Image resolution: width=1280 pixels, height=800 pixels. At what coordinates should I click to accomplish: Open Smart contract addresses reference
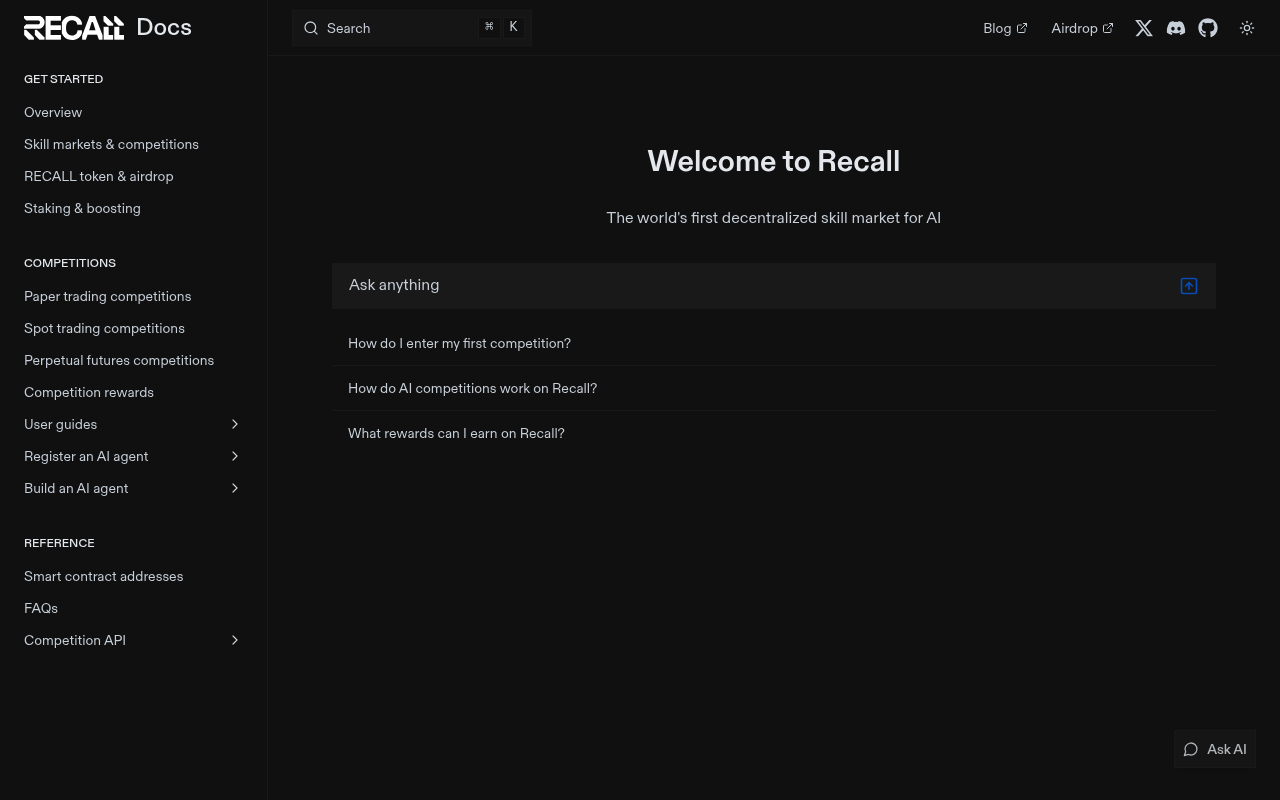pyautogui.click(x=103, y=576)
